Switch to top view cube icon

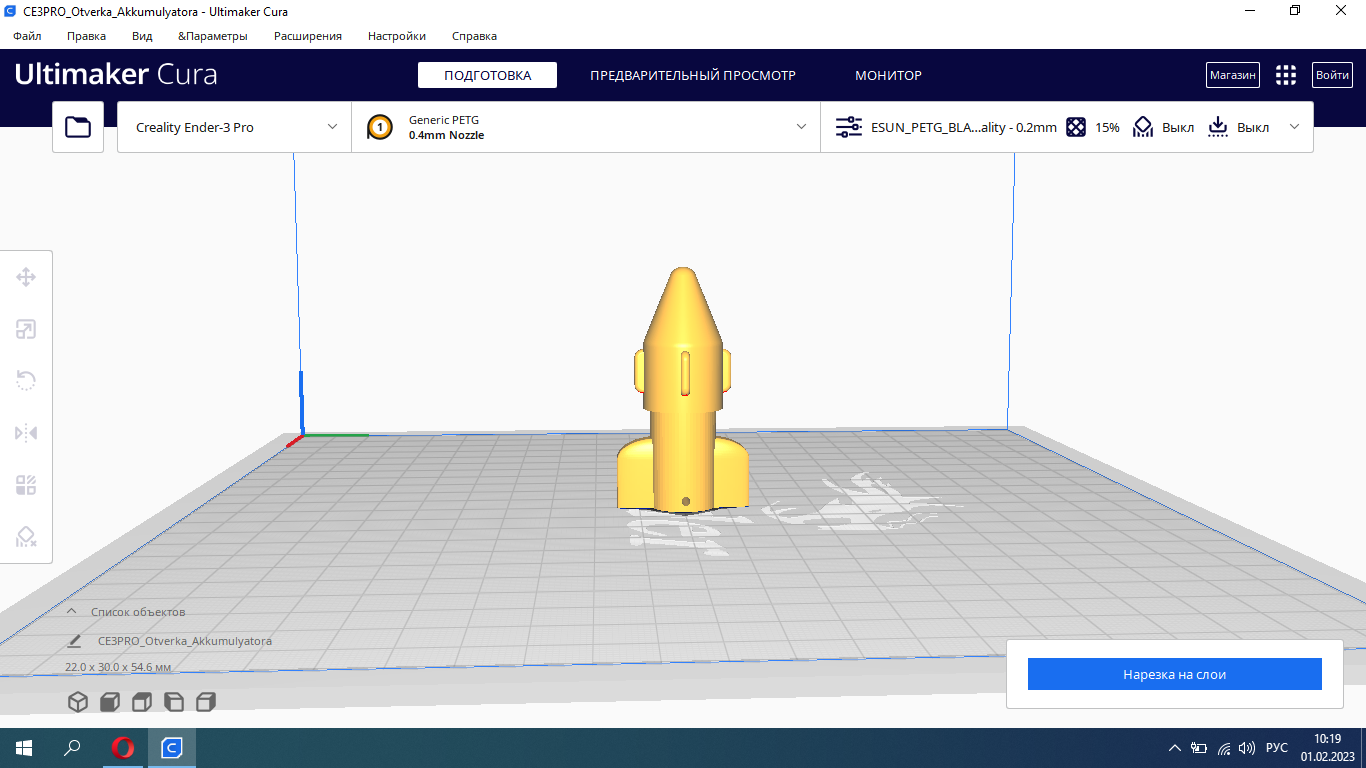142,702
